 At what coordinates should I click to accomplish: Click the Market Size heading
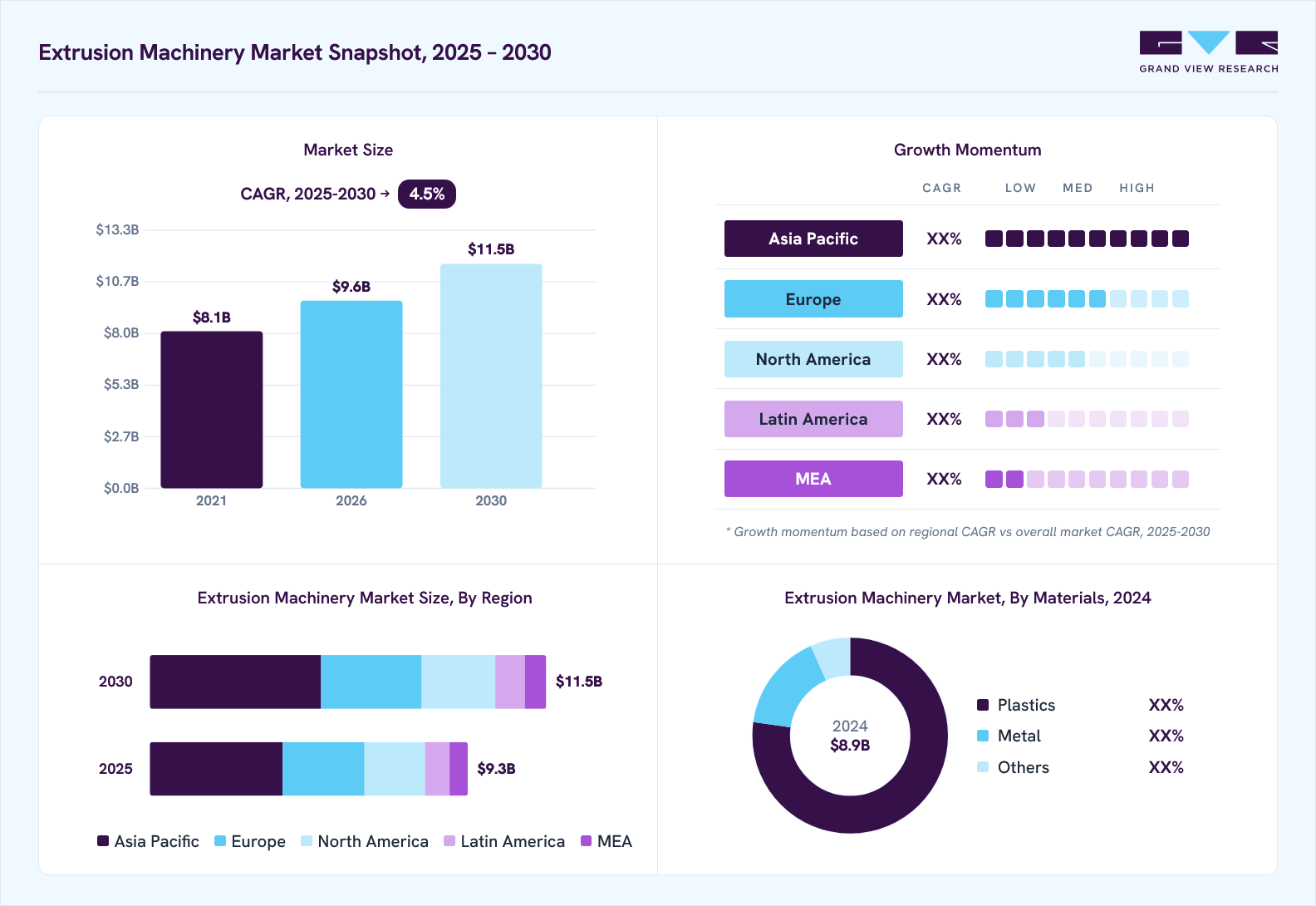[348, 150]
